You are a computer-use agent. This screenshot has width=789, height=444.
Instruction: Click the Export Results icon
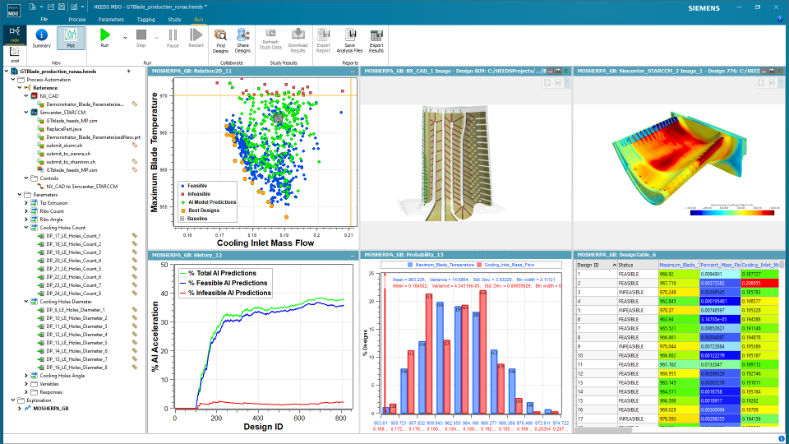pos(376,40)
